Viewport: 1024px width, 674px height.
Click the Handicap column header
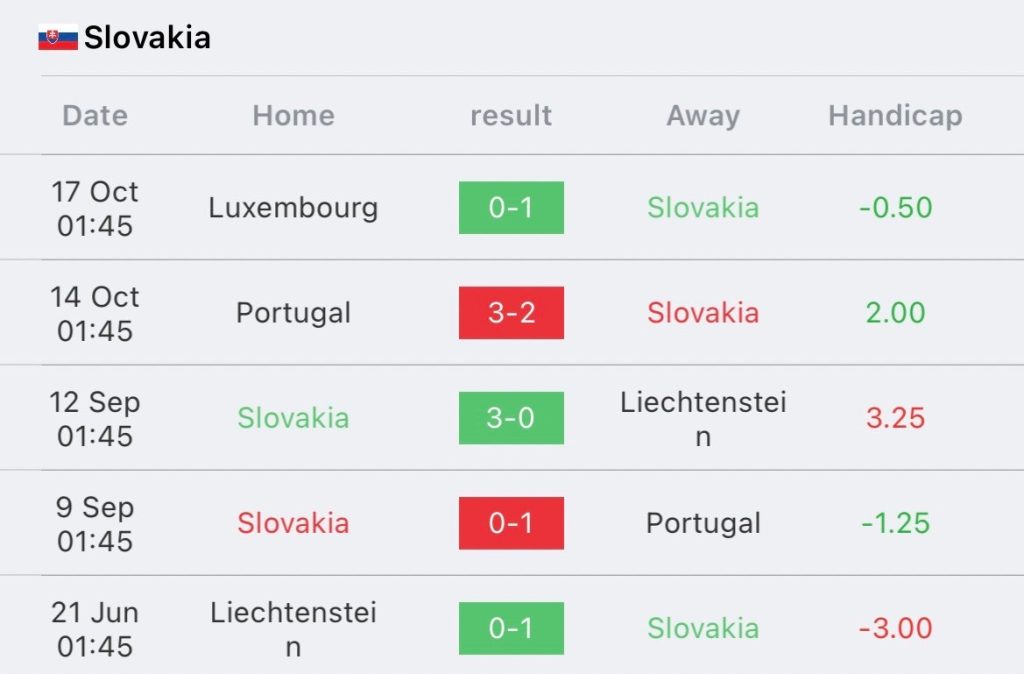895,116
